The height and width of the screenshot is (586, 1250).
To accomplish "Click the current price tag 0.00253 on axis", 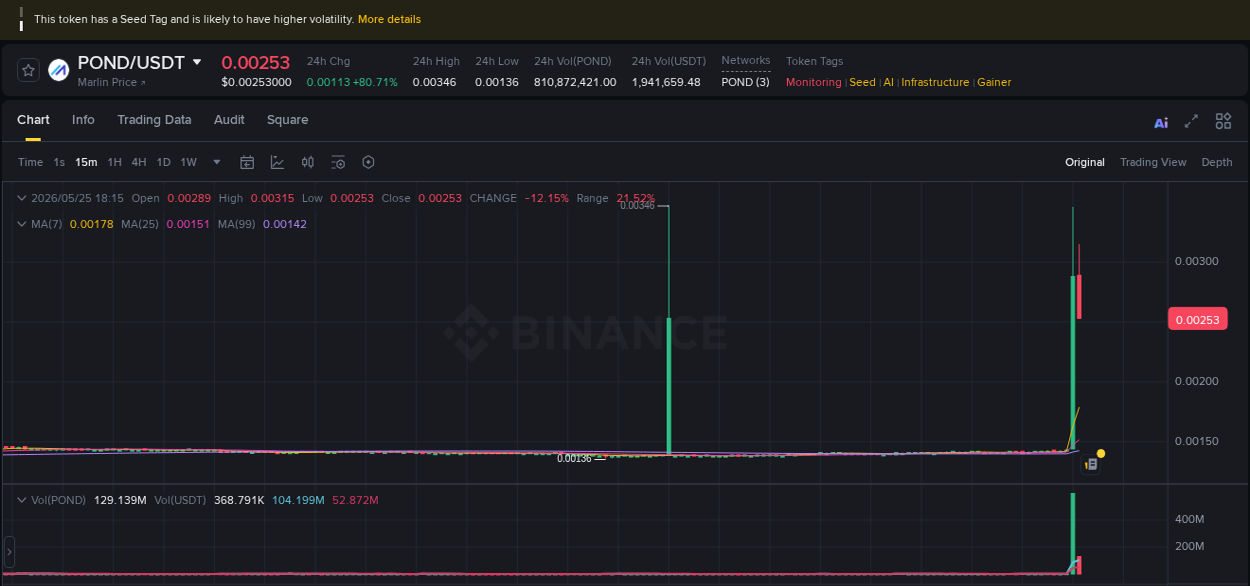I will tap(1197, 320).
